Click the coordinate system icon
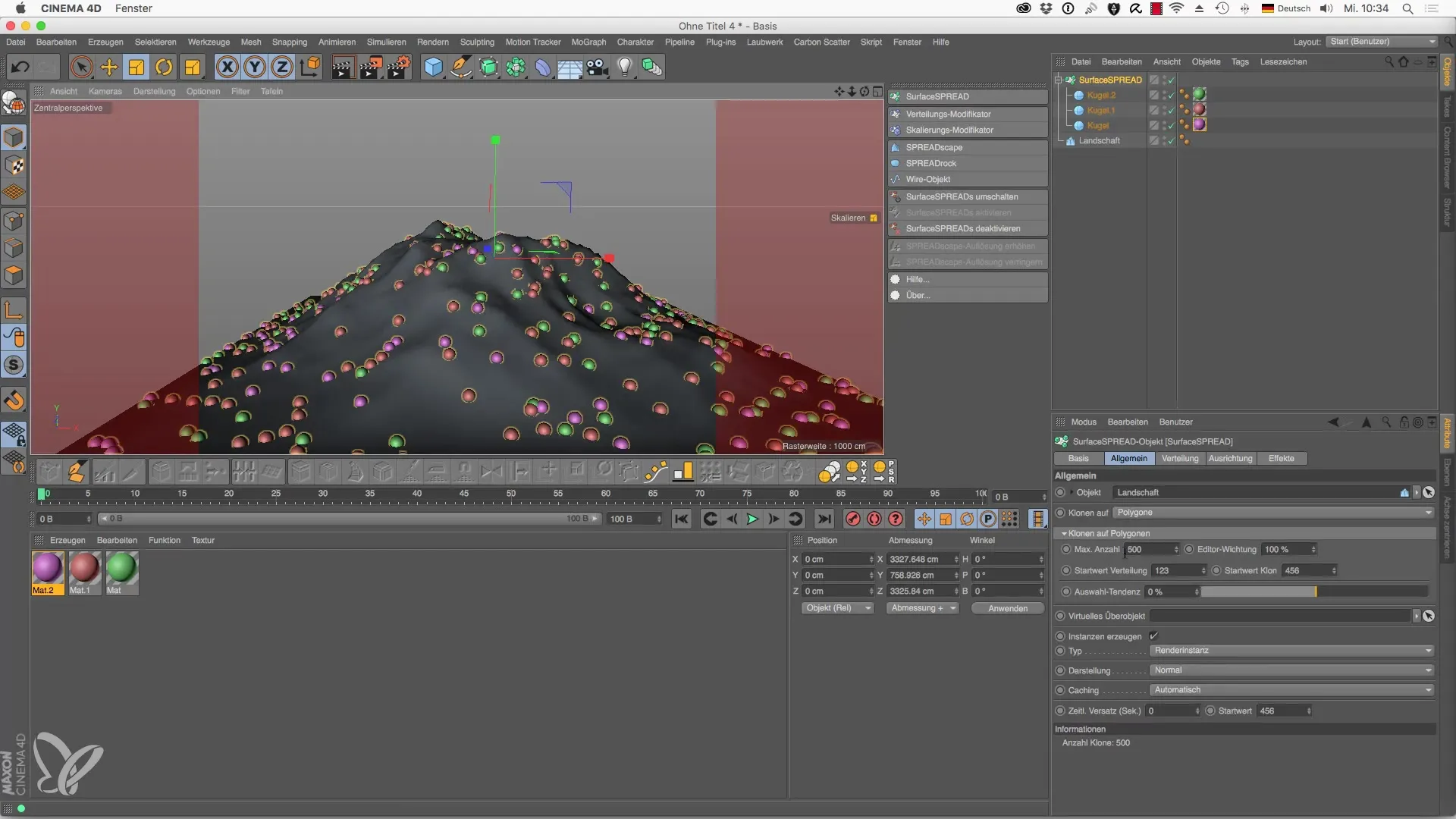1456x819 pixels. coord(310,67)
